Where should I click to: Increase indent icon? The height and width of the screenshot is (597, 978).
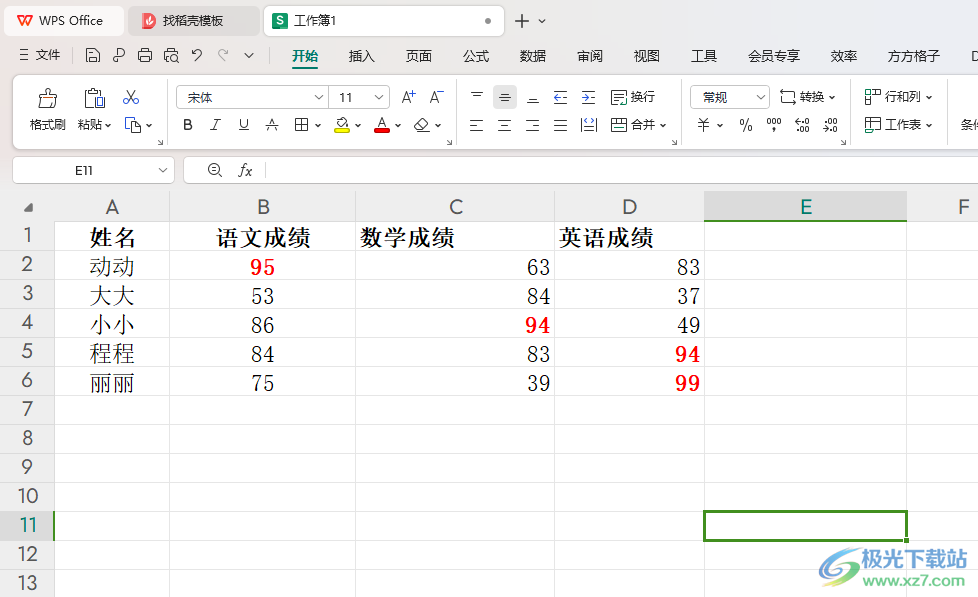[x=588, y=97]
